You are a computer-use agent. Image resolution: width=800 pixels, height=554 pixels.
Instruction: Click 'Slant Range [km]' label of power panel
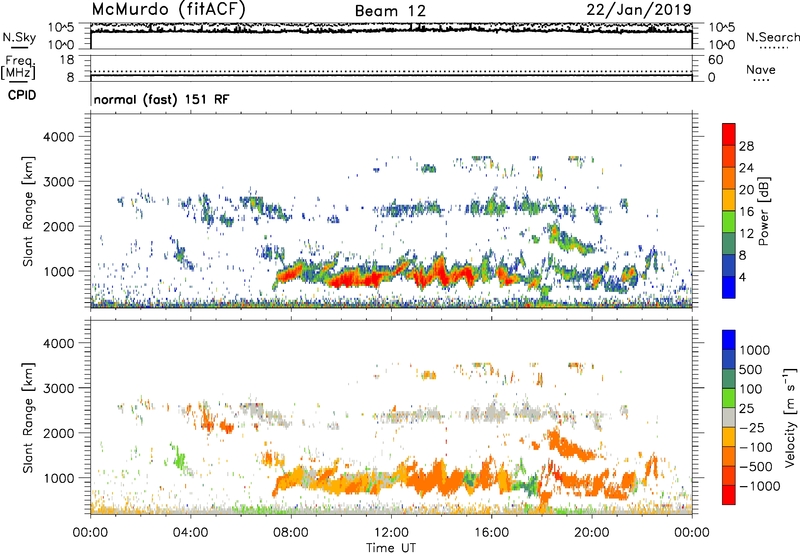[x=28, y=211]
